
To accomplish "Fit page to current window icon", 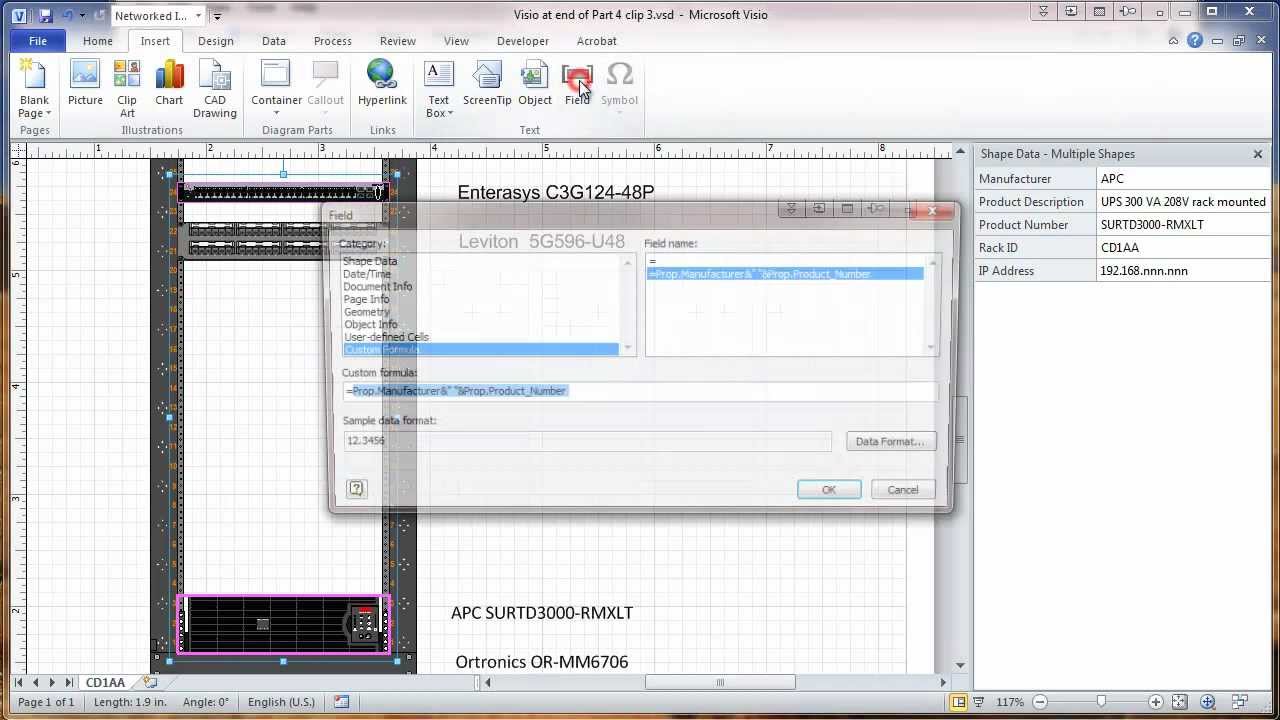I will [1180, 702].
